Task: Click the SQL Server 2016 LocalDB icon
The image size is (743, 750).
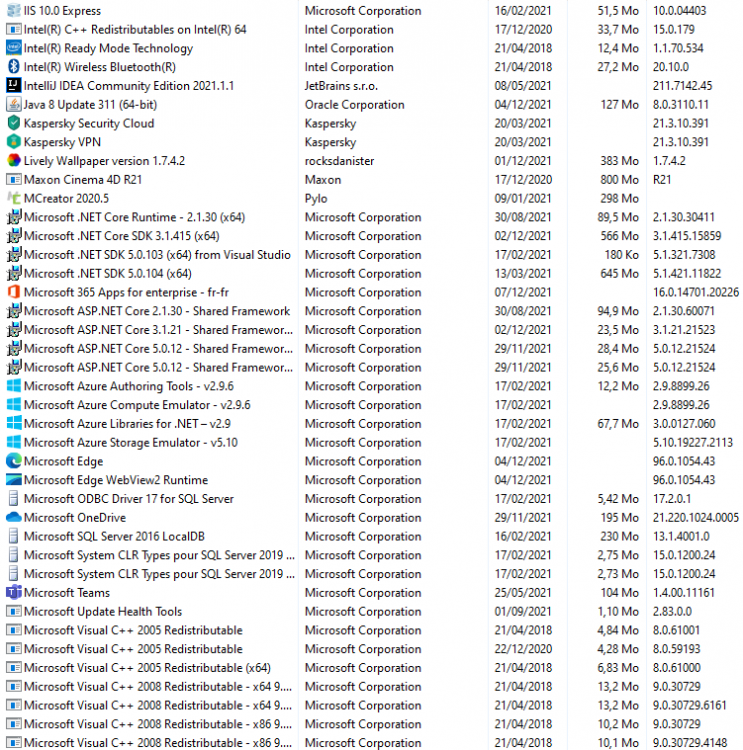Action: click(x=13, y=536)
